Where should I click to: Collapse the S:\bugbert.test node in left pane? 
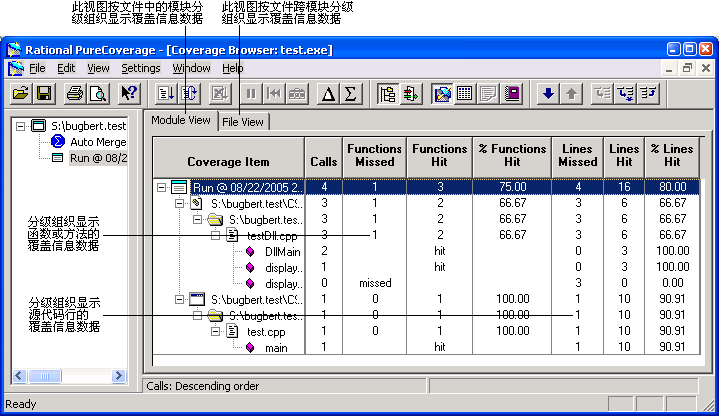click(x=20, y=126)
